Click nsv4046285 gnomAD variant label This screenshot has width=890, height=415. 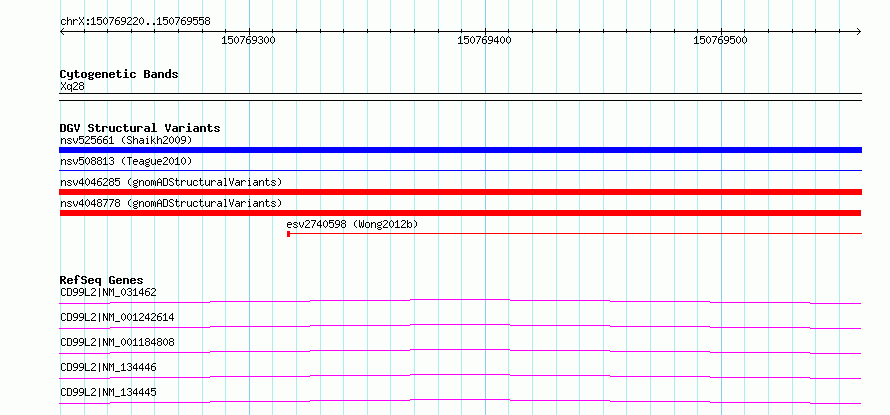[171, 182]
